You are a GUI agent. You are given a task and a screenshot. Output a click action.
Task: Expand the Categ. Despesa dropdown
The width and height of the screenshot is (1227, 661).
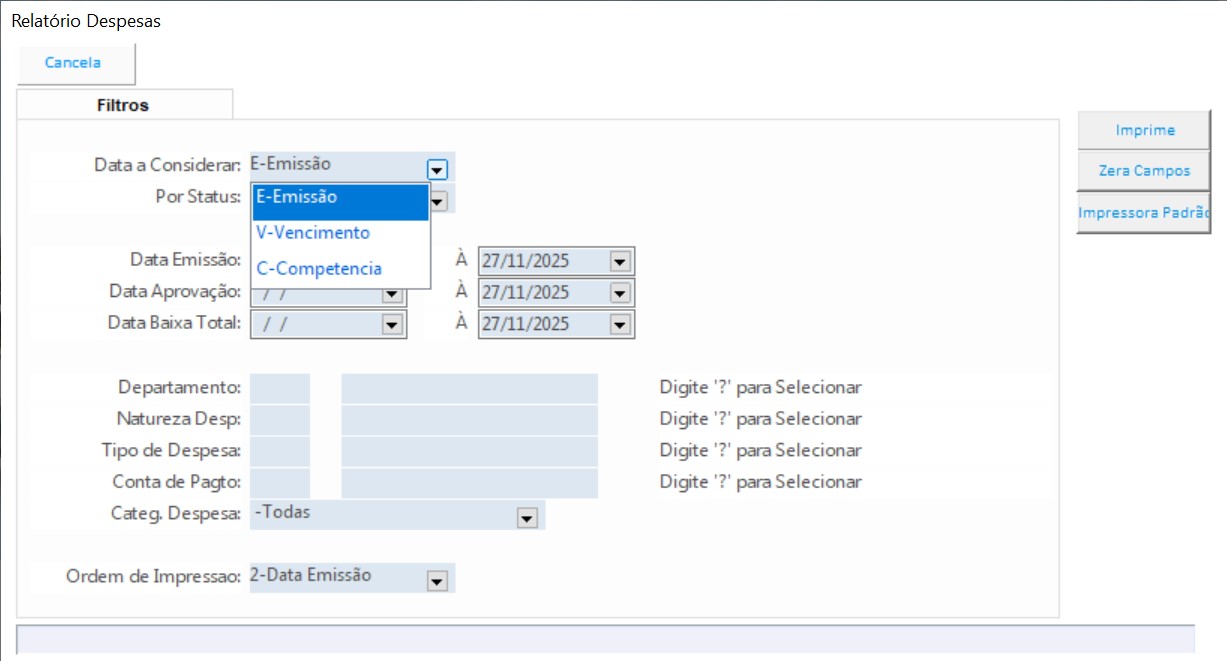pyautogui.click(x=527, y=518)
